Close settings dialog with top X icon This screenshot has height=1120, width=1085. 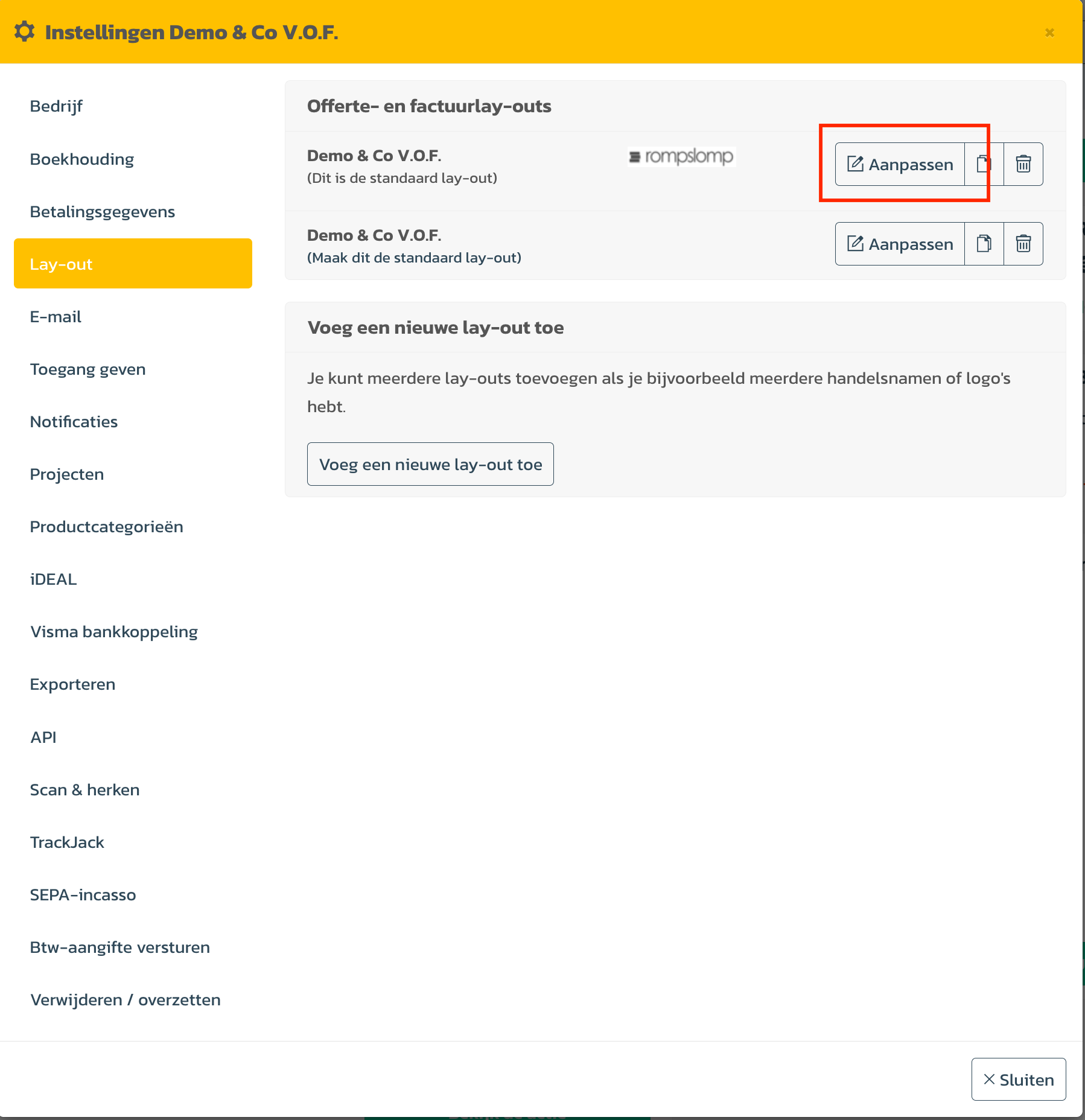[x=1049, y=33]
